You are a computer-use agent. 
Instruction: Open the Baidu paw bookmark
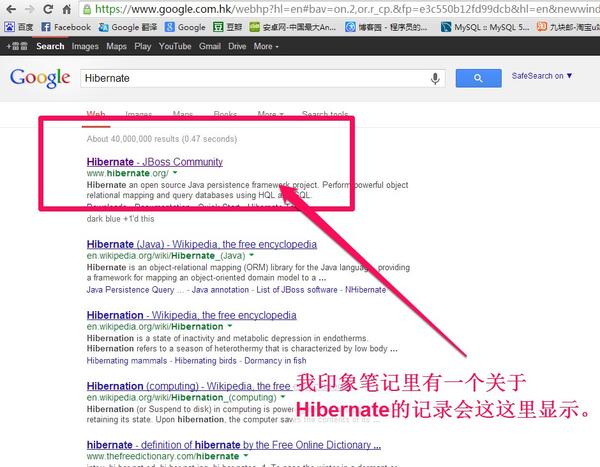coord(18,27)
